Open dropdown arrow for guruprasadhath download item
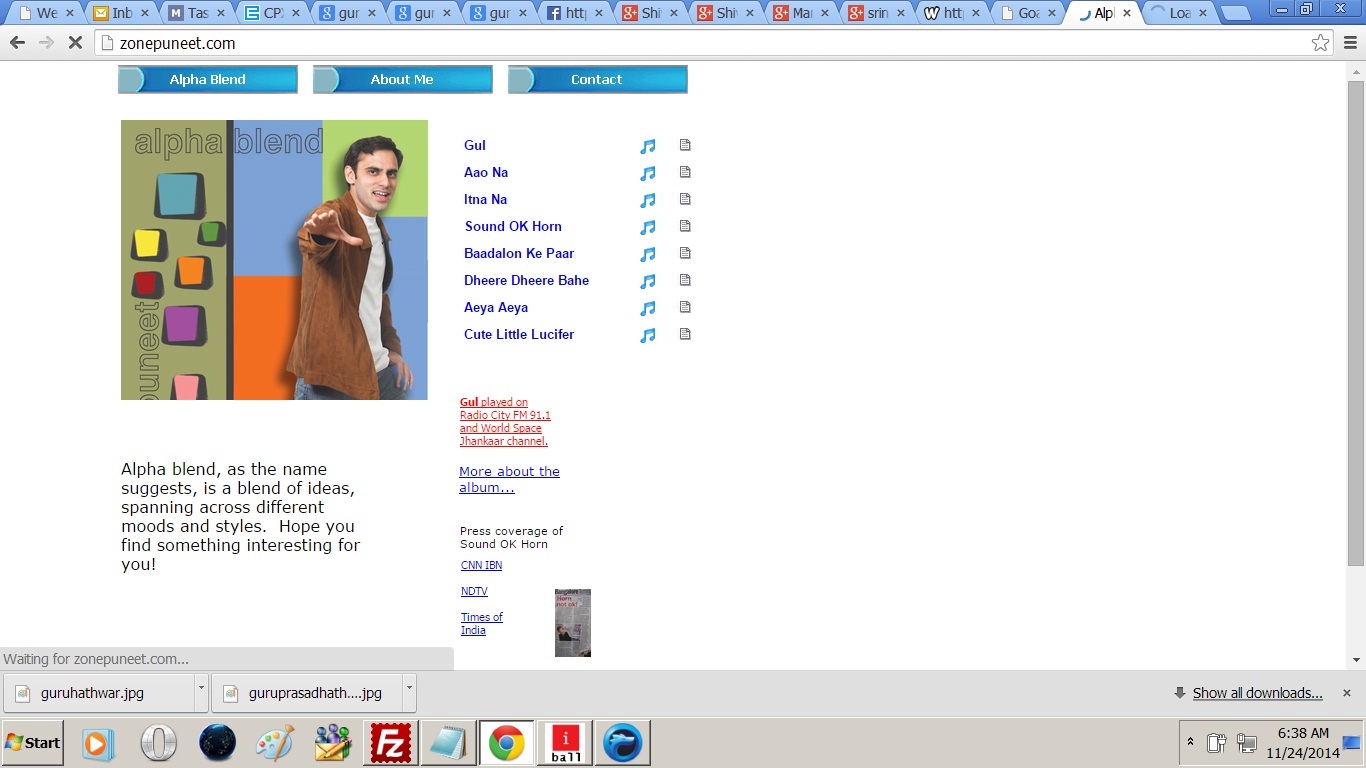The image size is (1366, 768). tap(408, 692)
